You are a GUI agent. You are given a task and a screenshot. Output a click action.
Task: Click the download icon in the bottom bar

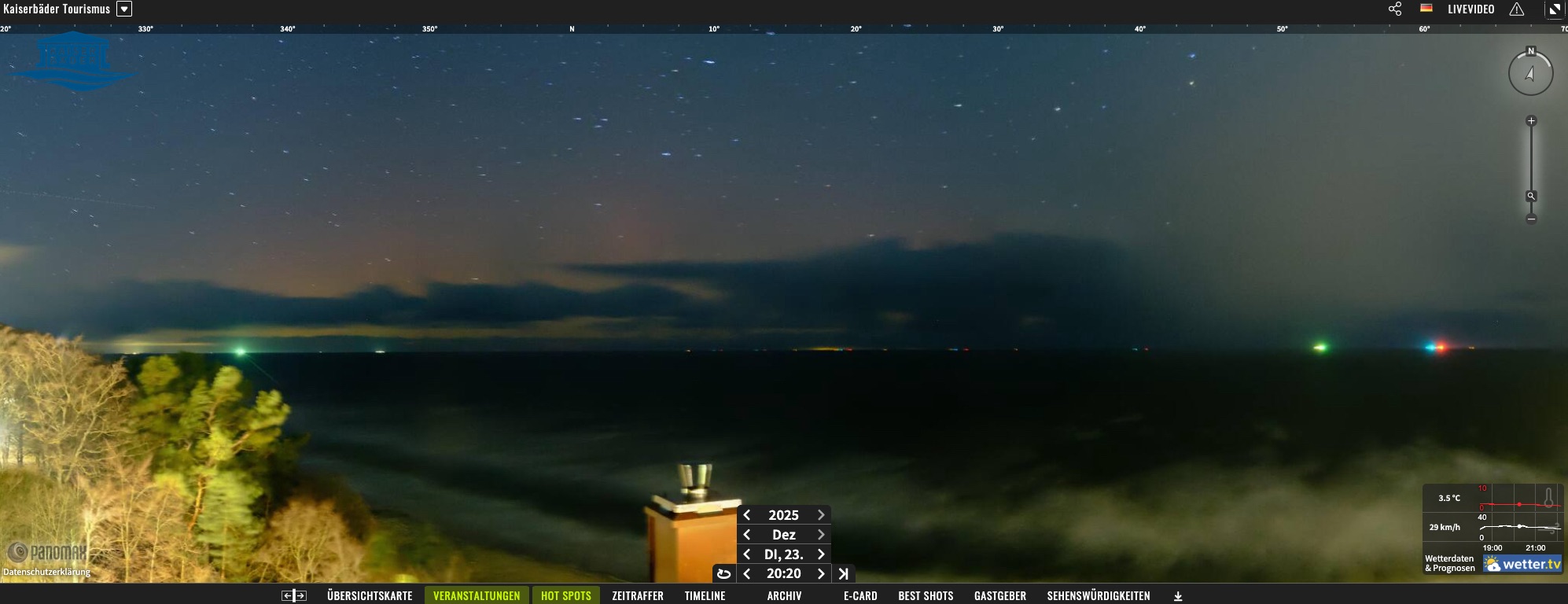[x=1178, y=596]
